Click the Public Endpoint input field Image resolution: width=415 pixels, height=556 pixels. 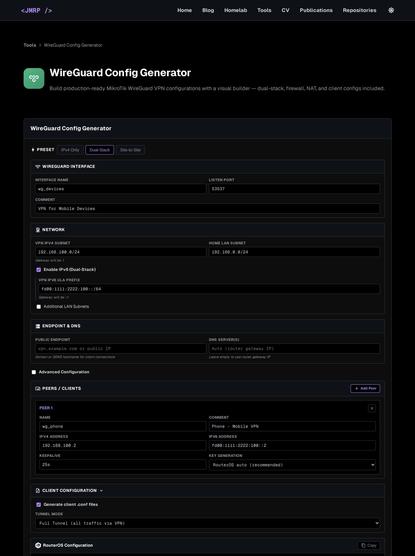121,349
